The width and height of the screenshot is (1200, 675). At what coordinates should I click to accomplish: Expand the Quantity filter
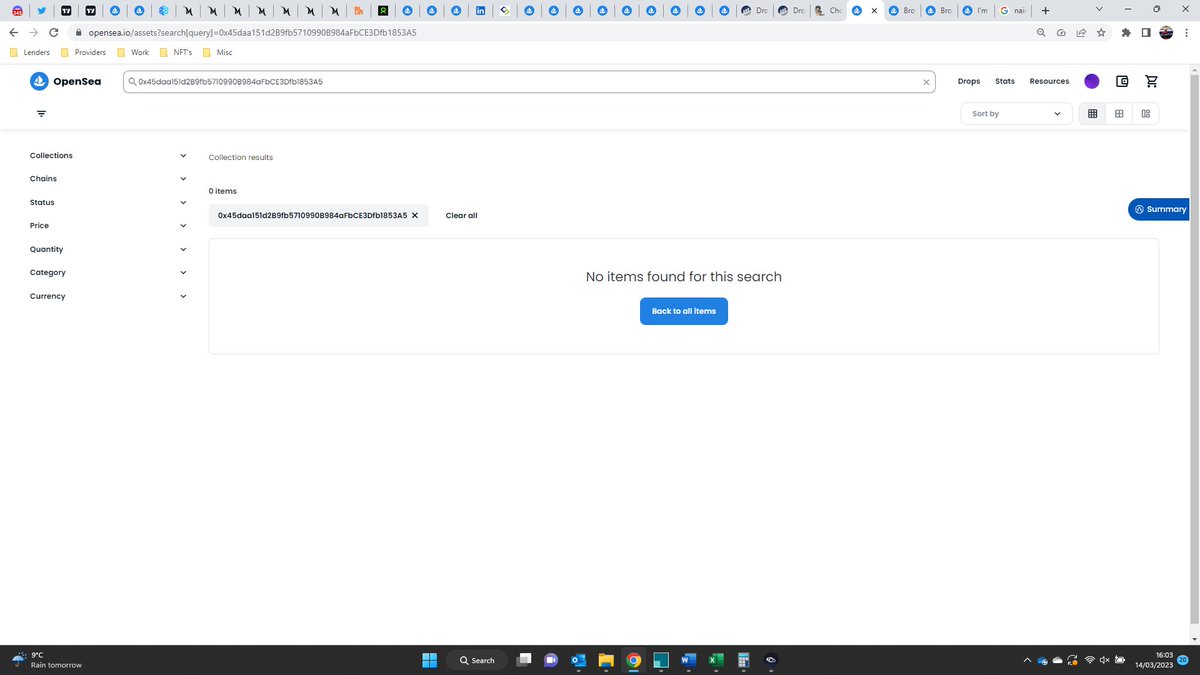(108, 249)
